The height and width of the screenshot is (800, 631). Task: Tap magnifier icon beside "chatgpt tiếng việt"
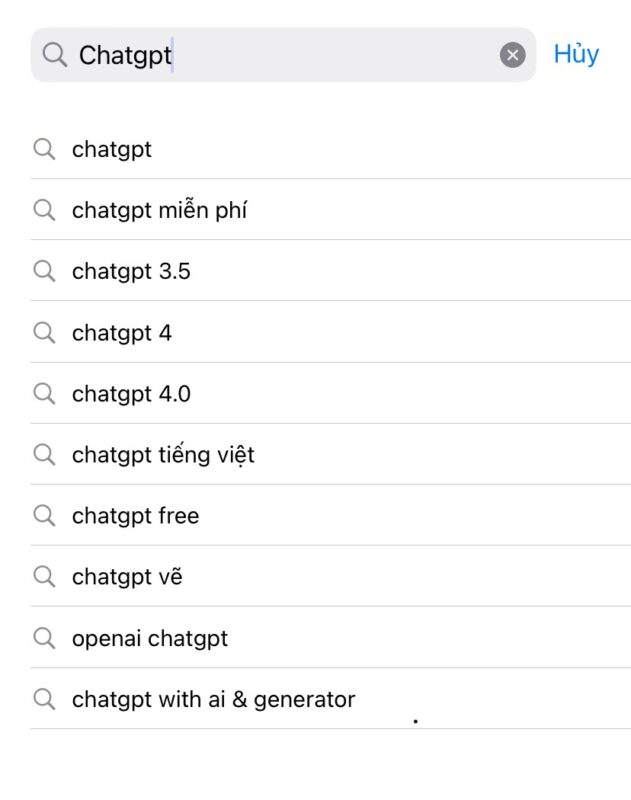tap(44, 455)
